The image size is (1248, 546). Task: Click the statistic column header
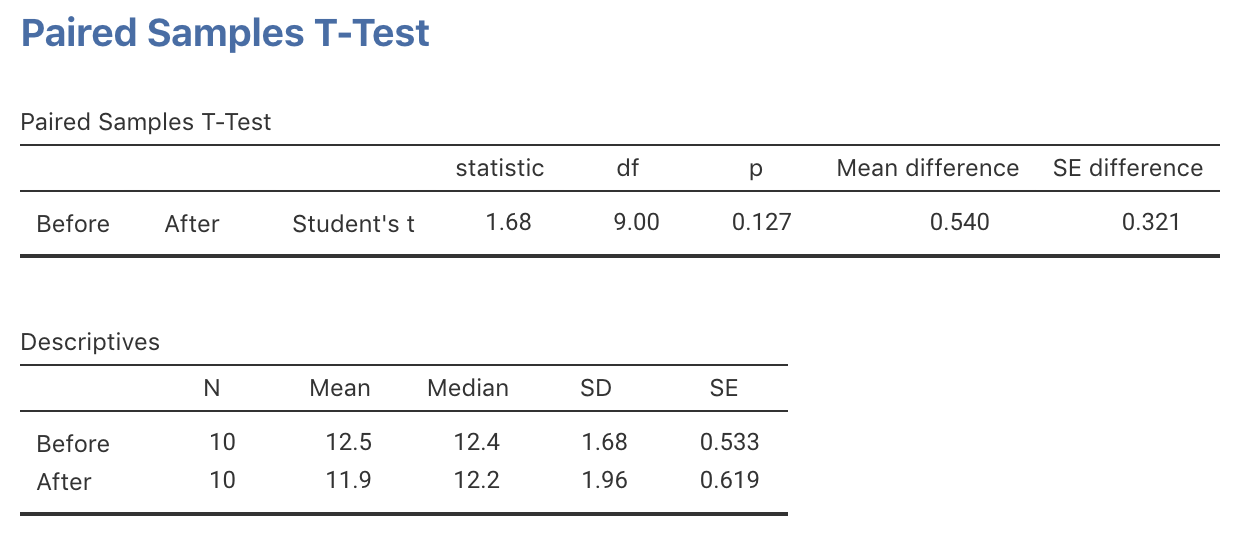(x=500, y=168)
